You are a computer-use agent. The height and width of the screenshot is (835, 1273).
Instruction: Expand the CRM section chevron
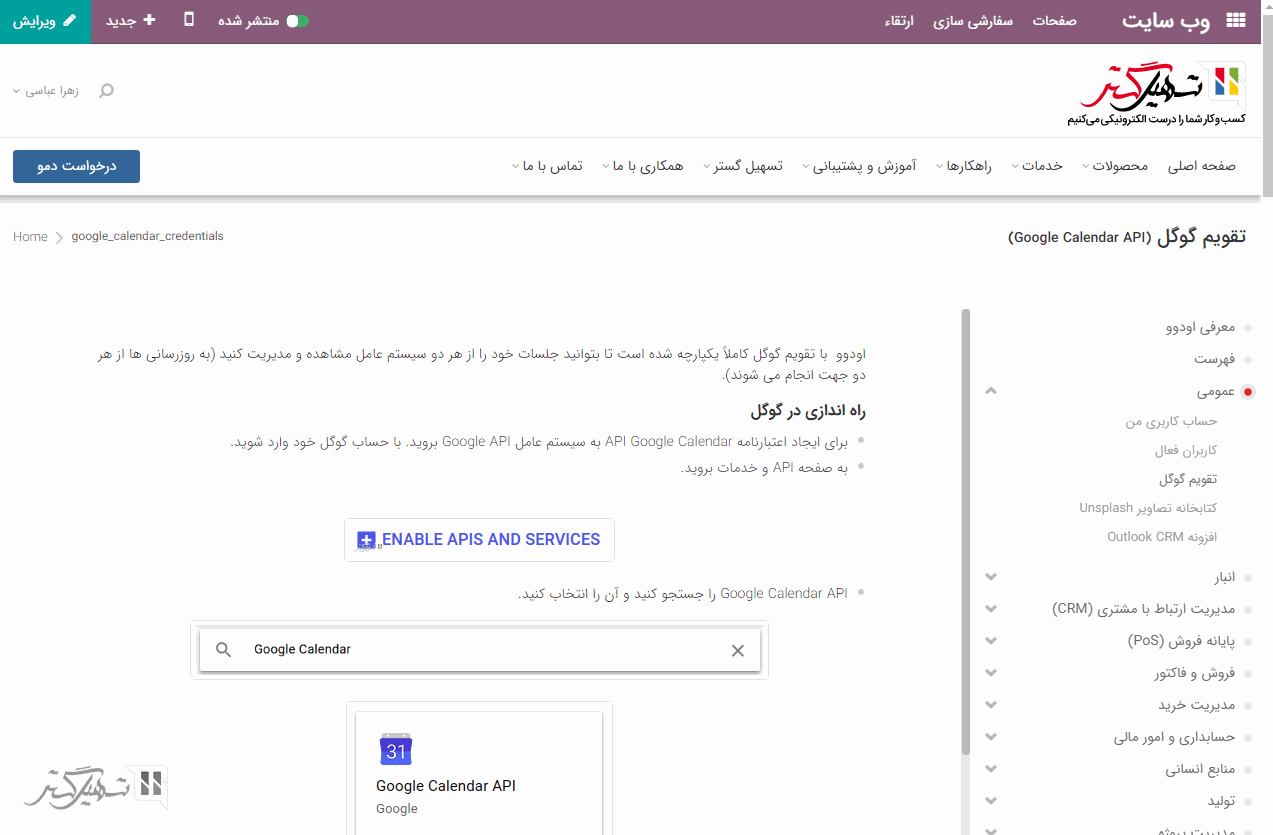[991, 609]
